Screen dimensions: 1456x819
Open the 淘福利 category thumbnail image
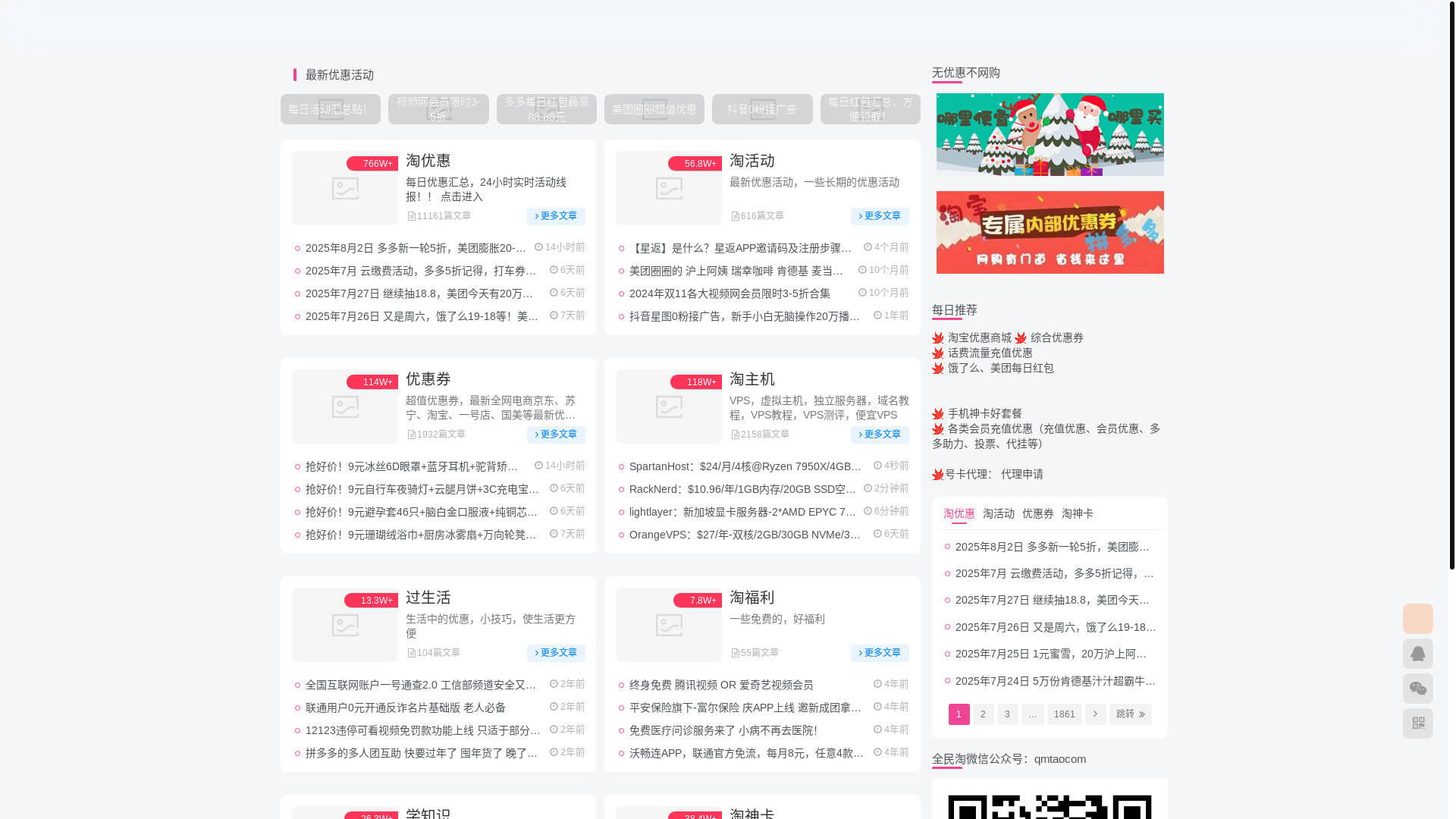pyautogui.click(x=669, y=625)
